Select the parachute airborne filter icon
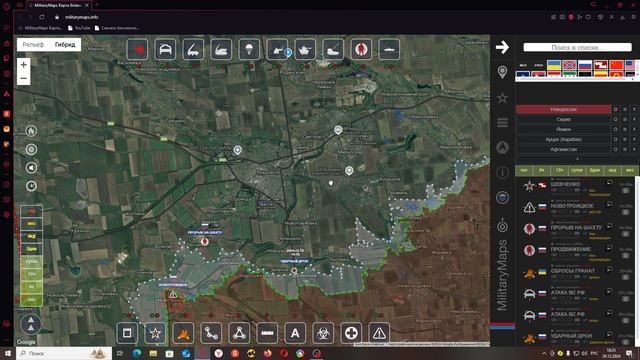 (x=249, y=49)
